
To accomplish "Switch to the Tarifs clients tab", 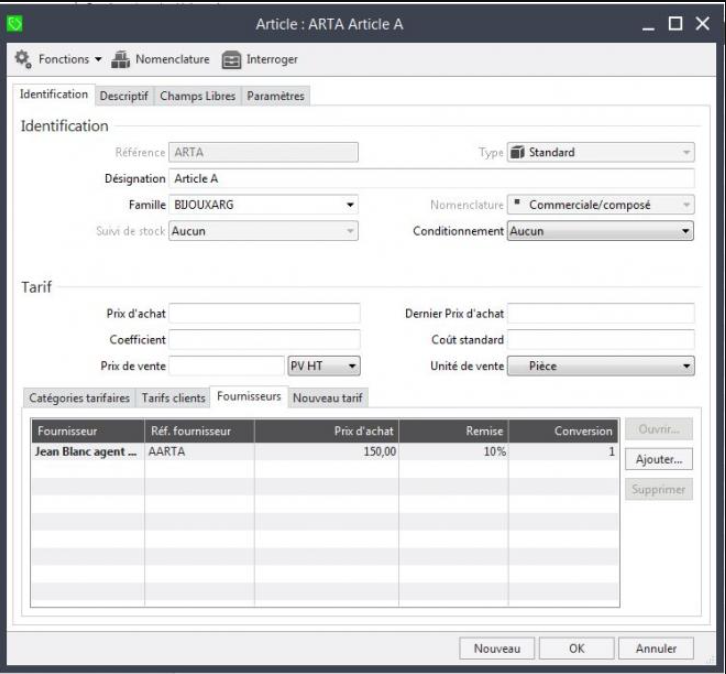I will (x=173, y=398).
